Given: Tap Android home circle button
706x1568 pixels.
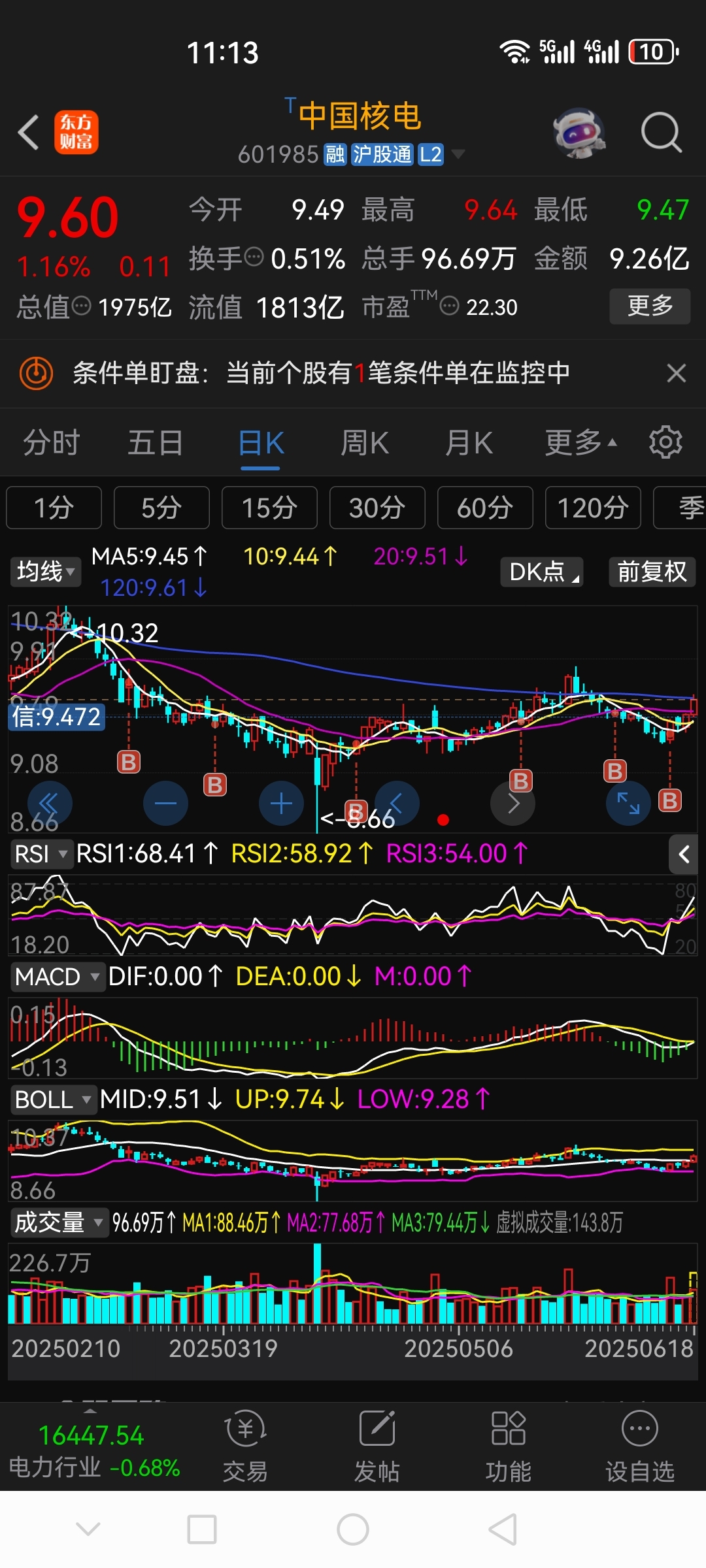Looking at the screenshot, I should point(353,1529).
